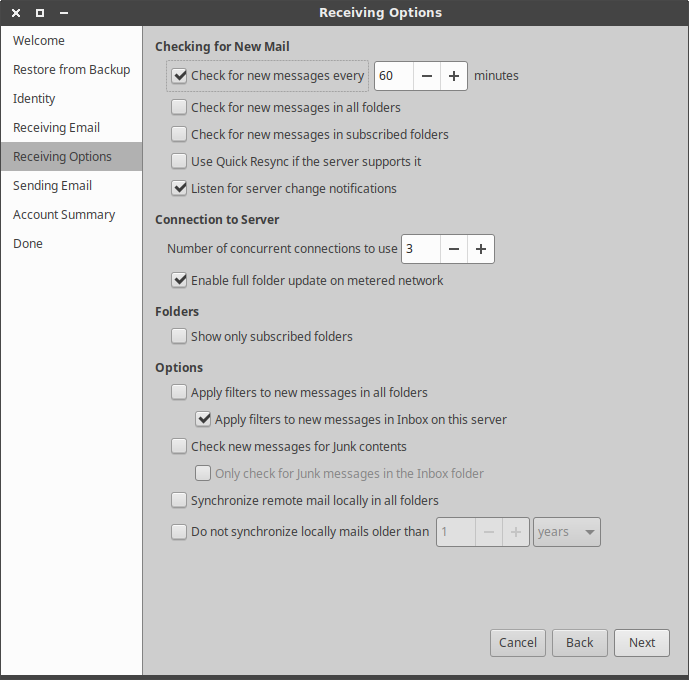The height and width of the screenshot is (680, 689).
Task: Cancel the account setup wizard
Action: coord(518,643)
